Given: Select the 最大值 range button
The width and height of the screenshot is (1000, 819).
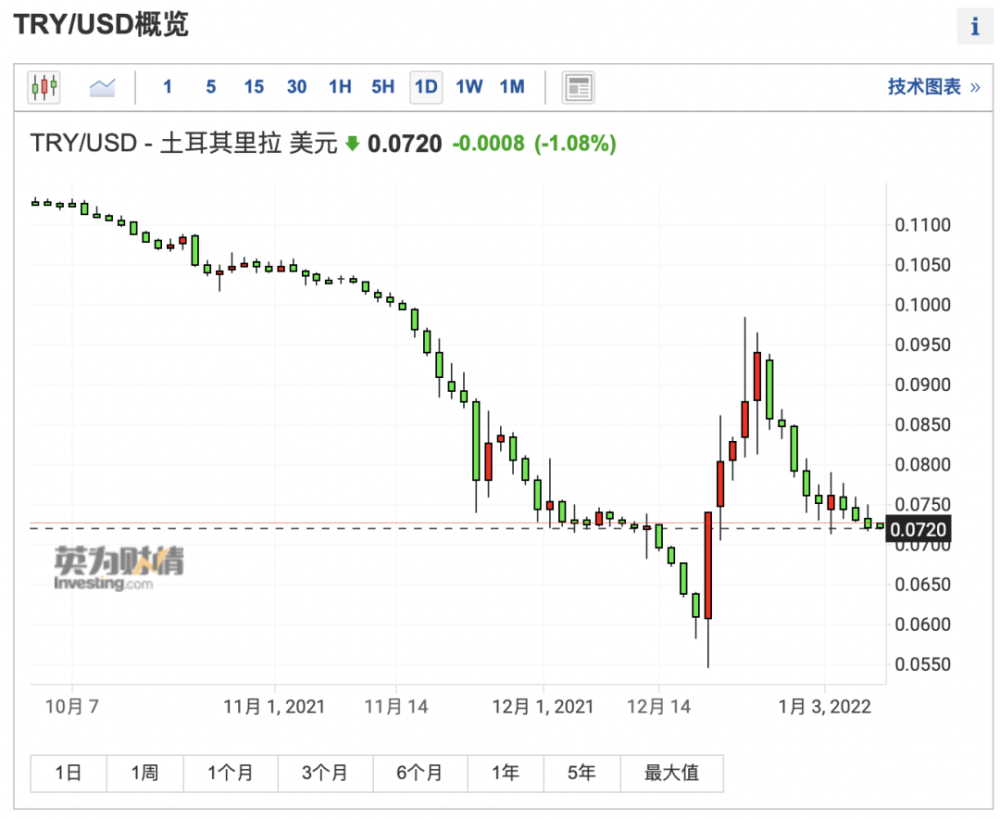Looking at the screenshot, I should click(672, 773).
